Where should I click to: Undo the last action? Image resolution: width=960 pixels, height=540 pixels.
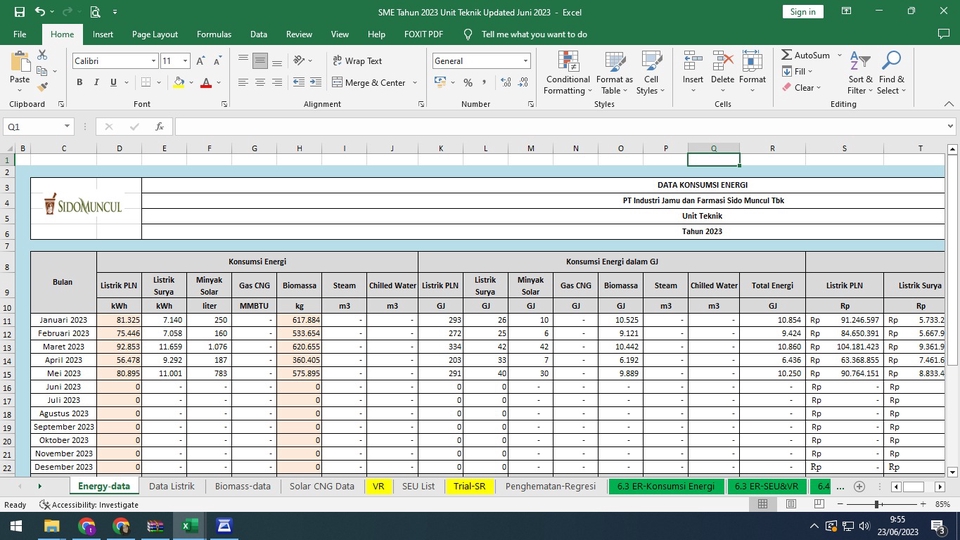40,12
